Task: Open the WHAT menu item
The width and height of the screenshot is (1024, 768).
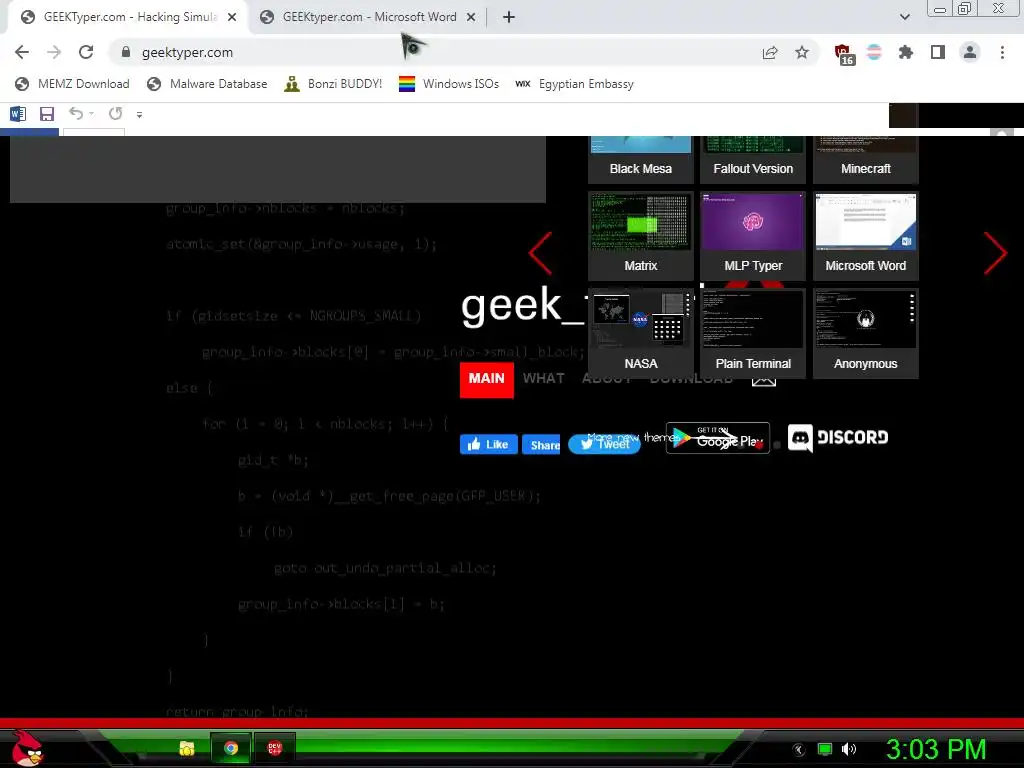Action: (x=543, y=379)
